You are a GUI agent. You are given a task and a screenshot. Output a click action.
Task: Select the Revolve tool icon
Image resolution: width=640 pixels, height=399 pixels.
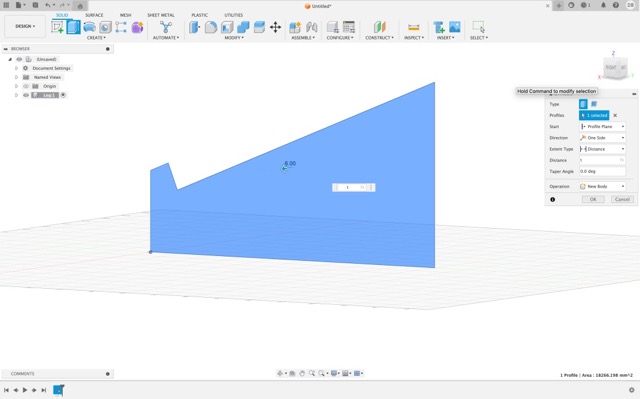tap(89, 27)
